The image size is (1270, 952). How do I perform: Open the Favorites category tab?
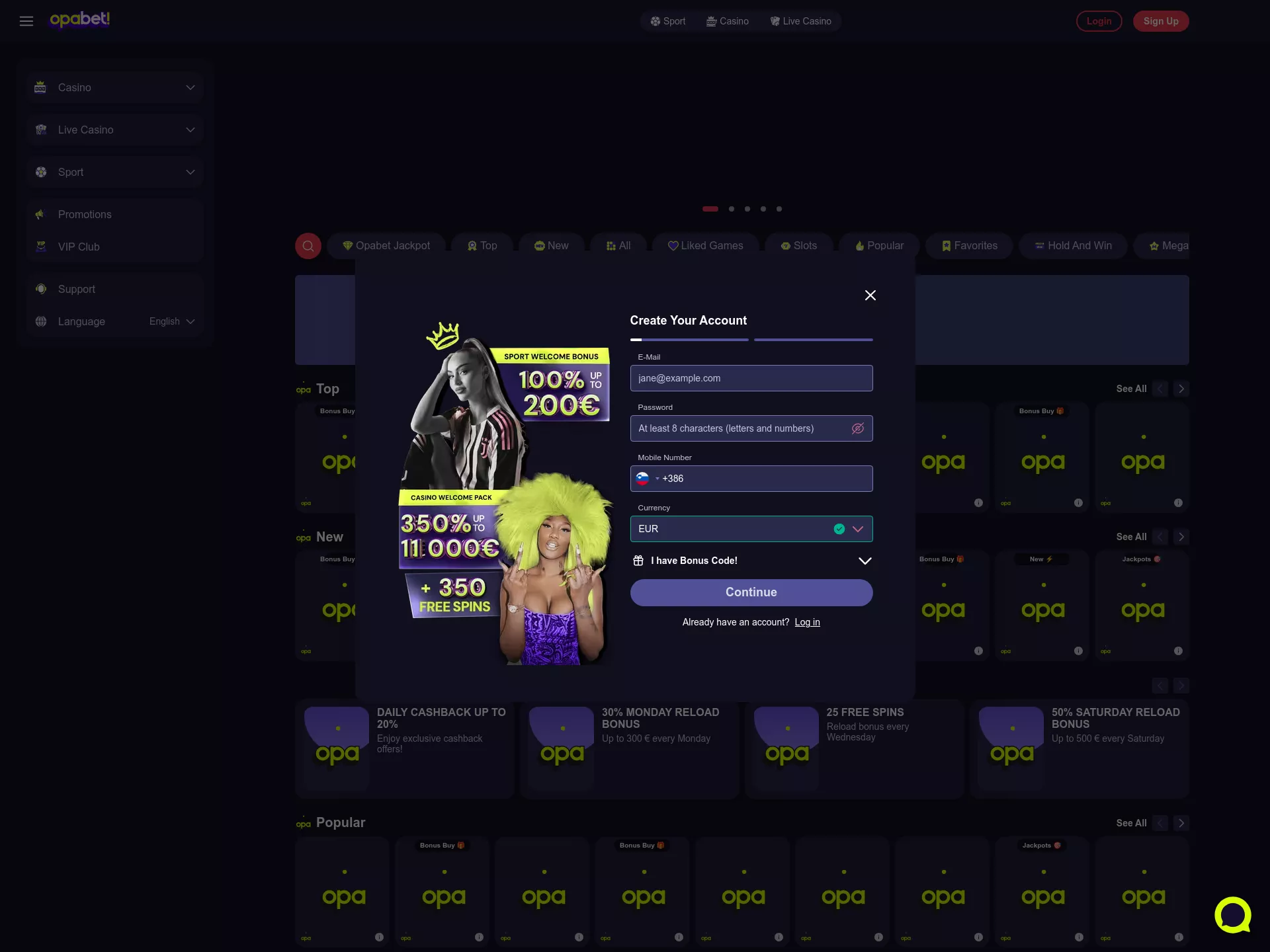point(969,246)
